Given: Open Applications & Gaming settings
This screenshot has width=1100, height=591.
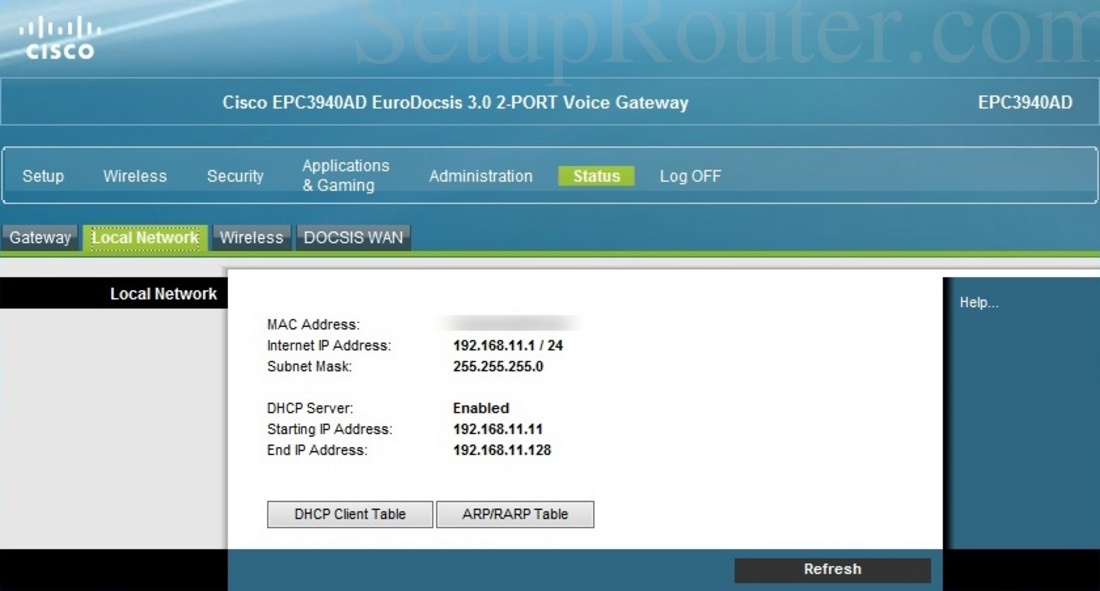Looking at the screenshot, I should pos(345,174).
